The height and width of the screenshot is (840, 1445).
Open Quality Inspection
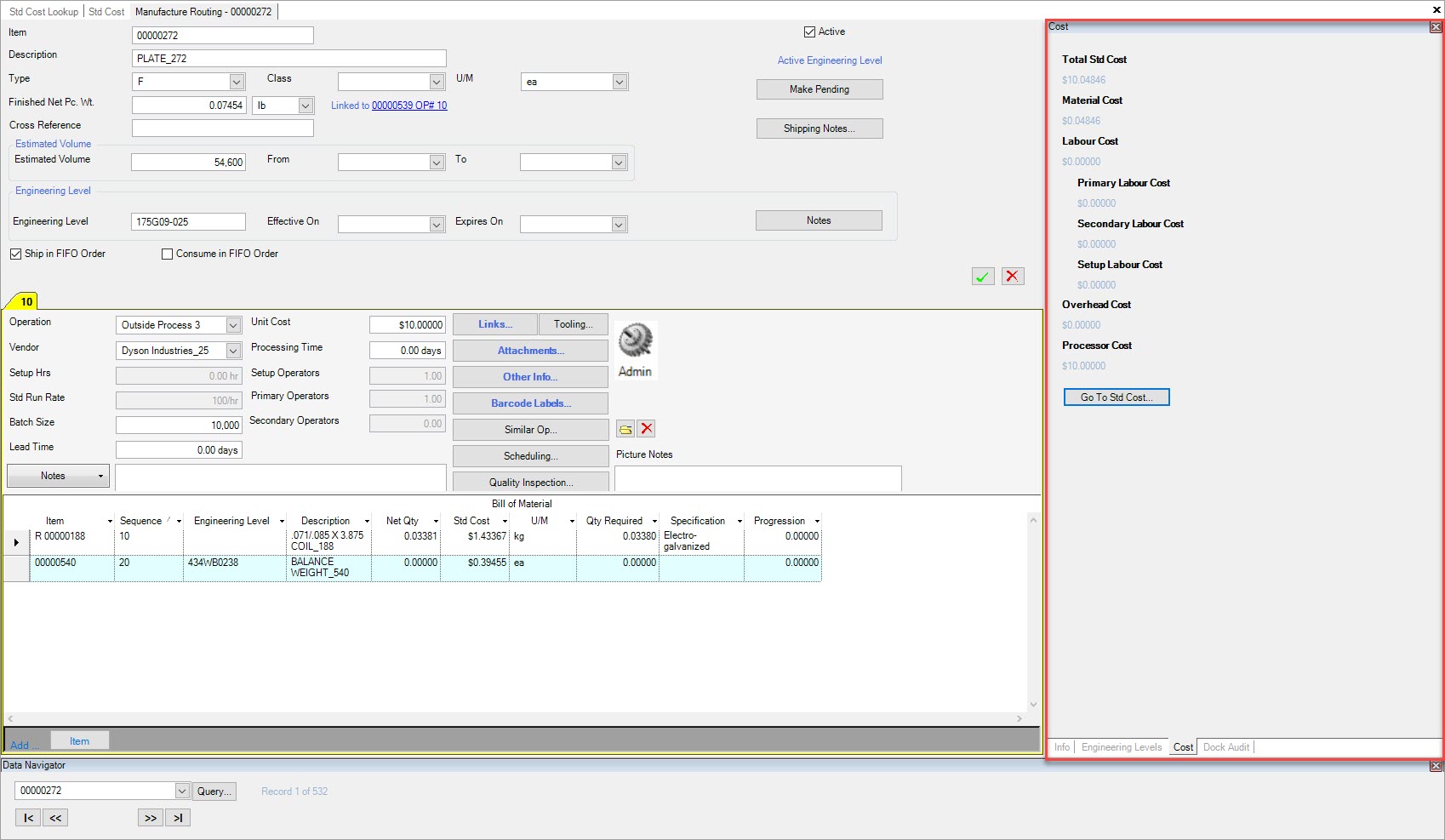(x=530, y=482)
